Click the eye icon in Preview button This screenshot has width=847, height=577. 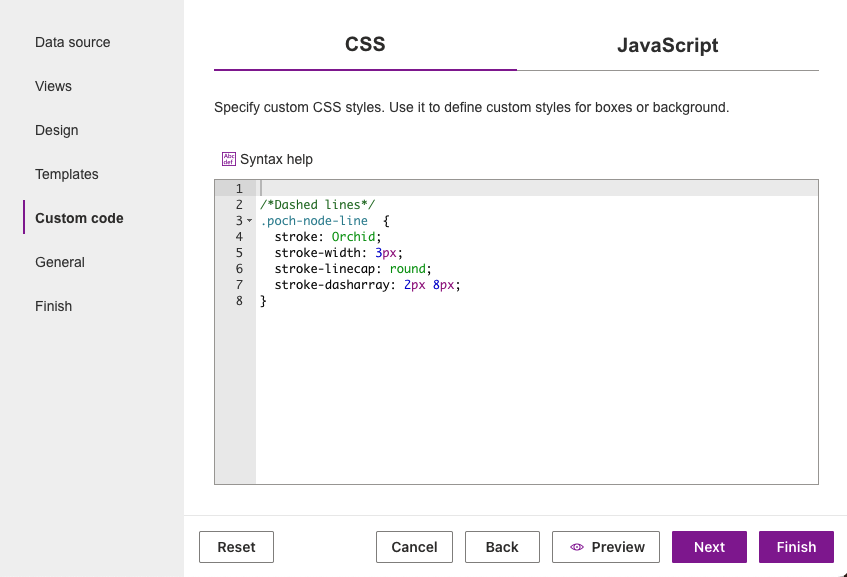576,547
